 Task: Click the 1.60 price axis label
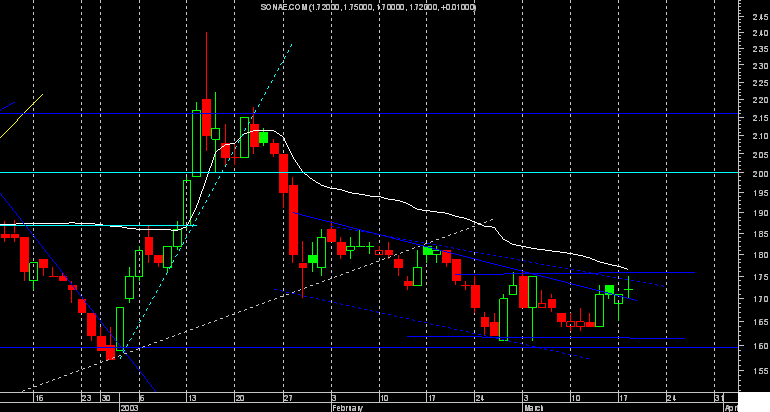pos(760,346)
